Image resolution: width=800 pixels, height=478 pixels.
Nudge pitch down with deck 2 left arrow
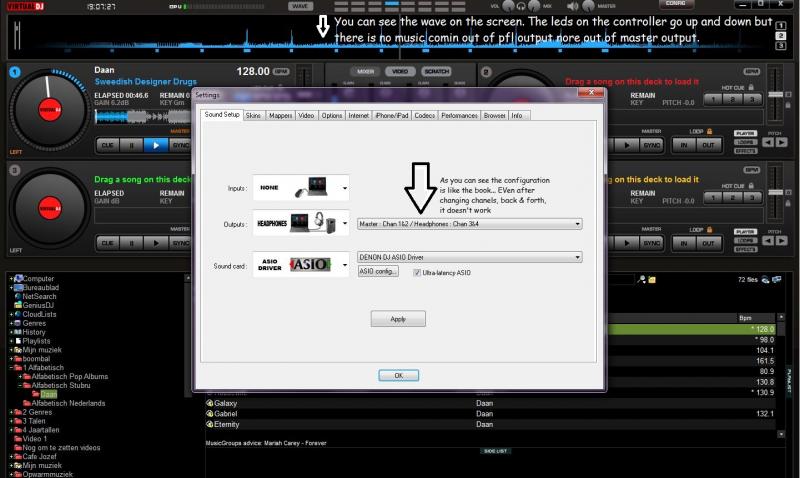(x=768, y=142)
